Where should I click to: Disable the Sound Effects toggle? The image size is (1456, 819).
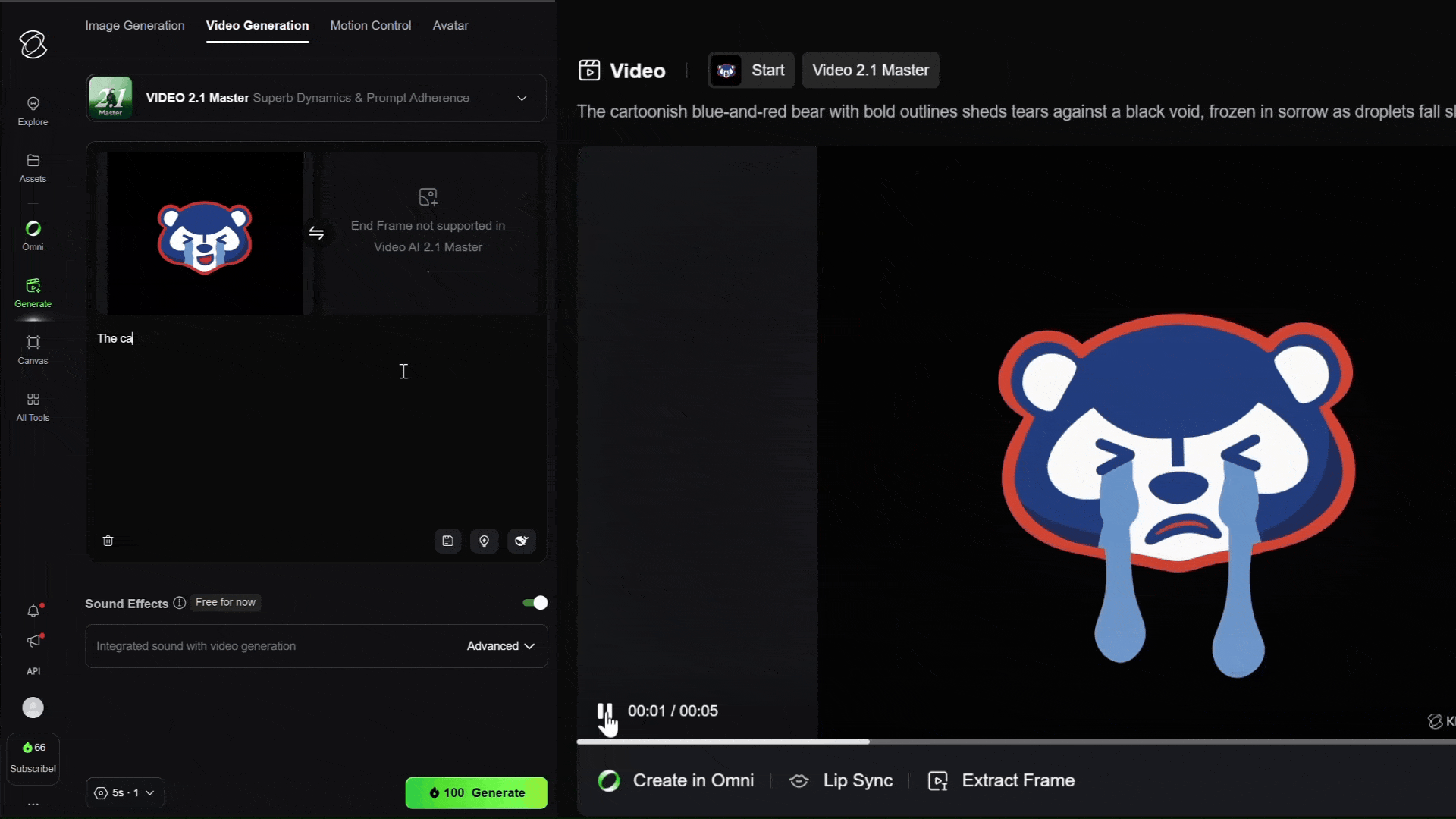pyautogui.click(x=535, y=602)
